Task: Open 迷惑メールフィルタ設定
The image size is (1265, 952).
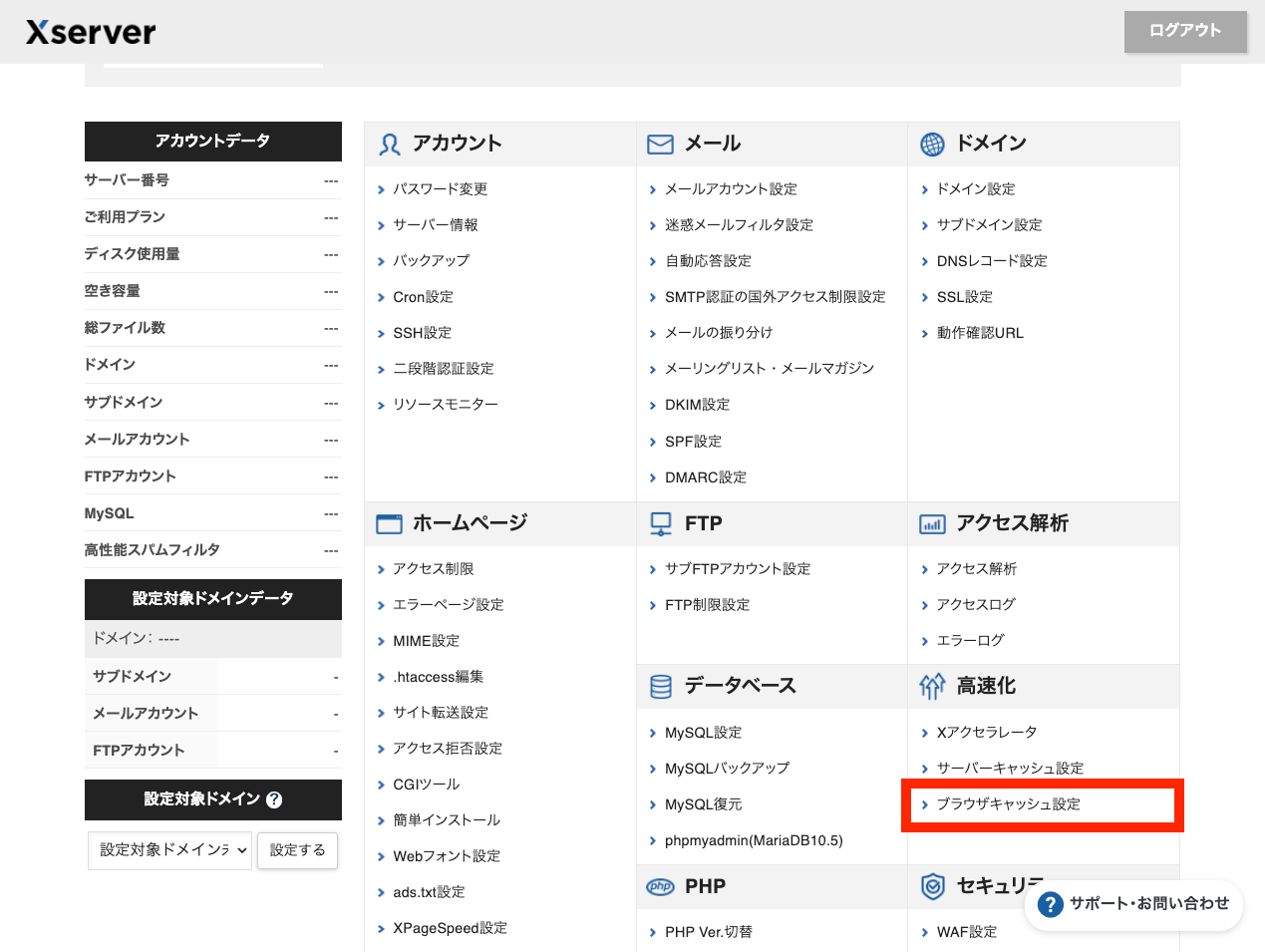Action: [739, 225]
